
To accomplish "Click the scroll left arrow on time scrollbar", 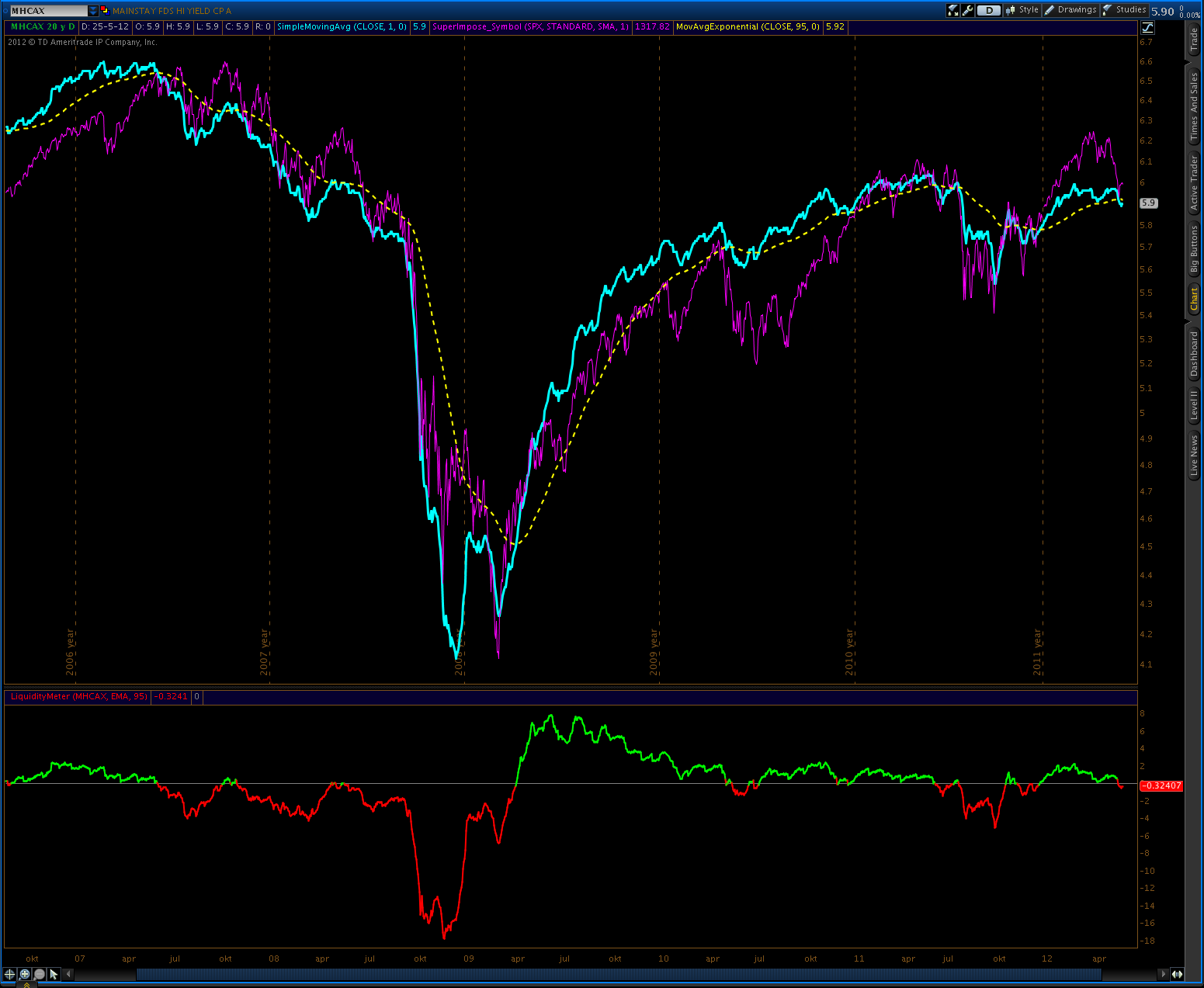I will (68, 974).
